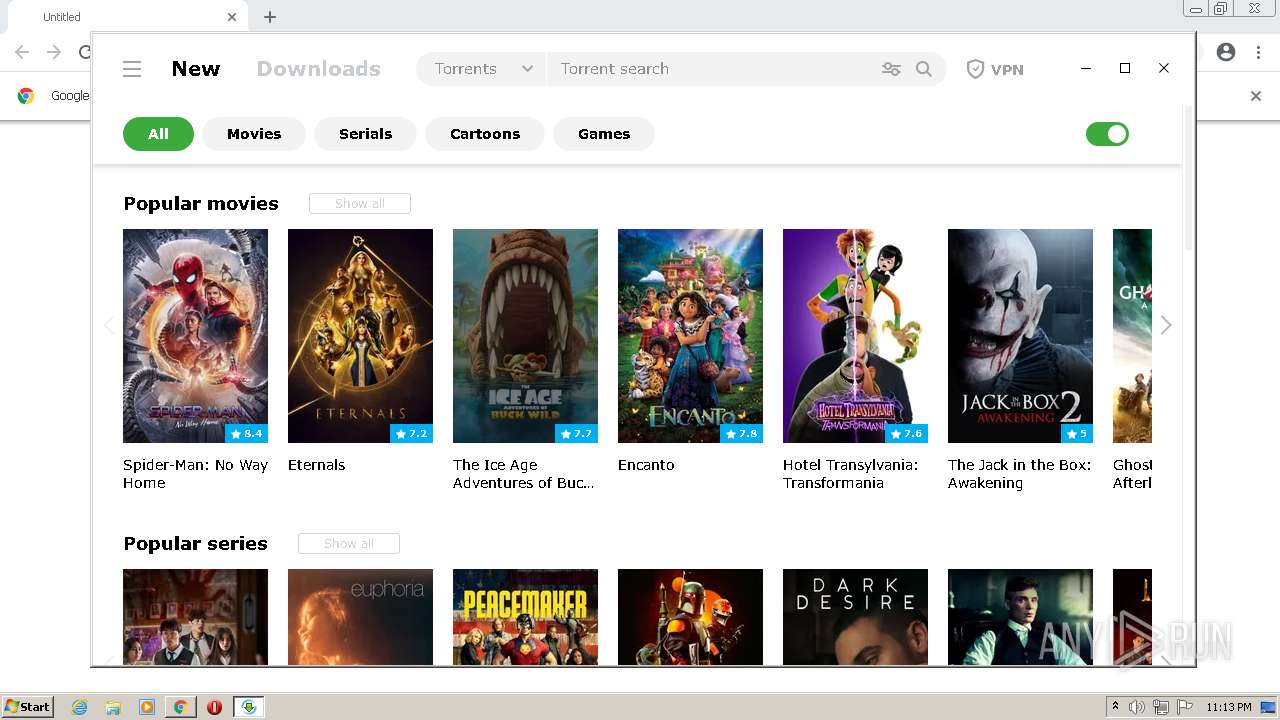The width and height of the screenshot is (1280, 720).
Task: Click the action center flag icon
Action: tap(1185, 707)
